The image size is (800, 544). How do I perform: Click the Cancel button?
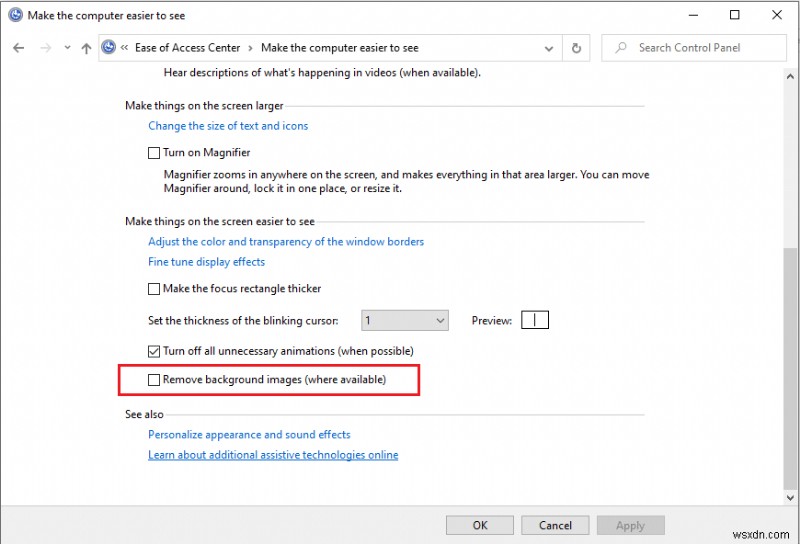point(555,525)
